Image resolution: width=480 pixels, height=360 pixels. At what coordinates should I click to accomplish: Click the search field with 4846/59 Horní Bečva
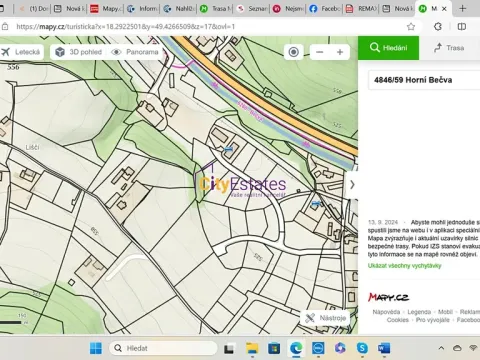(x=424, y=80)
